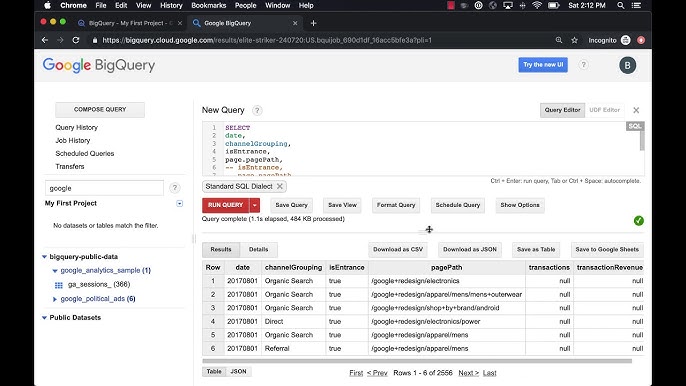
Task: Open the Bookmarks menu in the menu bar
Action: point(208,5)
